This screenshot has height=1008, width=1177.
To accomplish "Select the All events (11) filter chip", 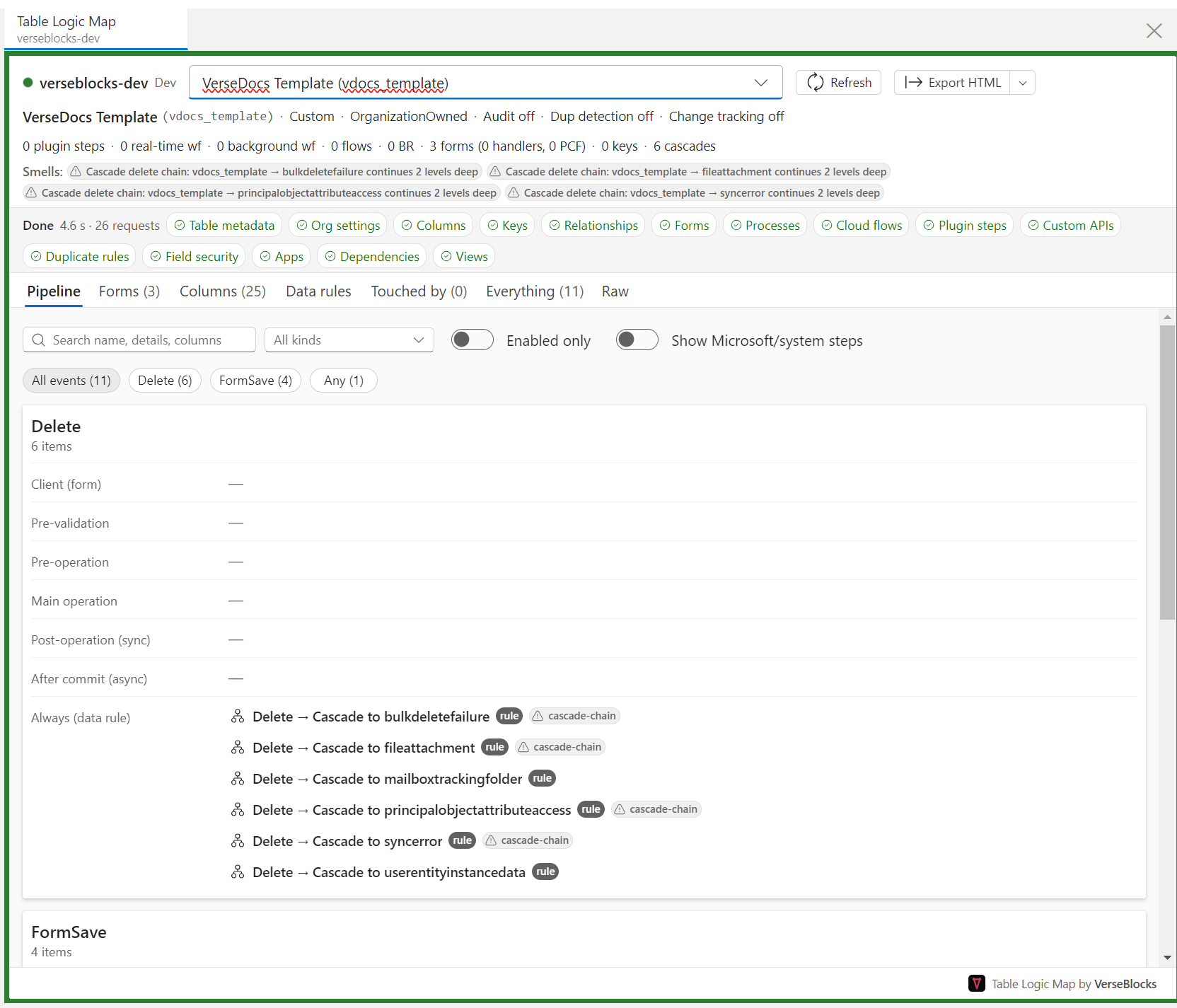I will tap(71, 381).
